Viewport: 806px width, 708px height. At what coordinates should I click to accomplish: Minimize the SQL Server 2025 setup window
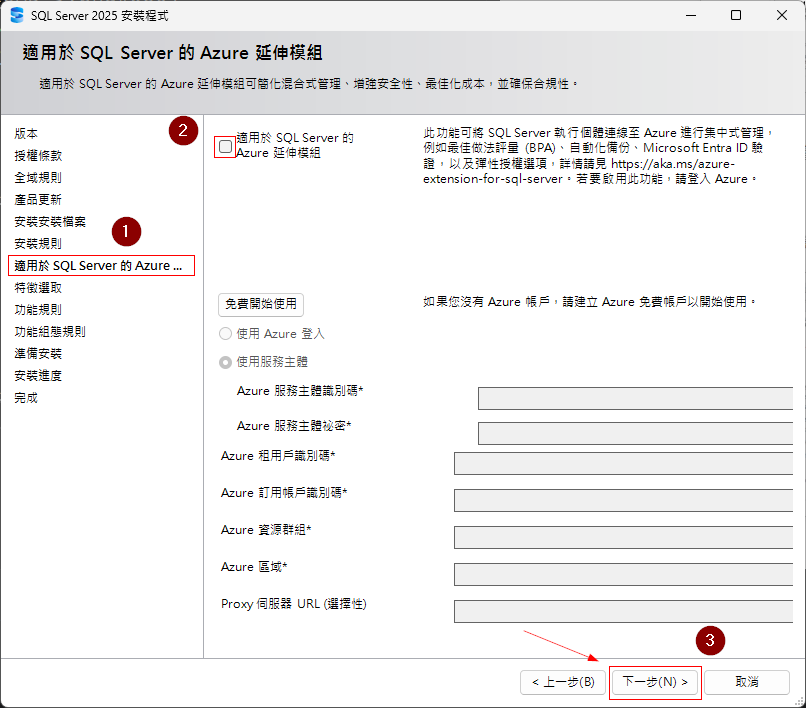point(691,15)
